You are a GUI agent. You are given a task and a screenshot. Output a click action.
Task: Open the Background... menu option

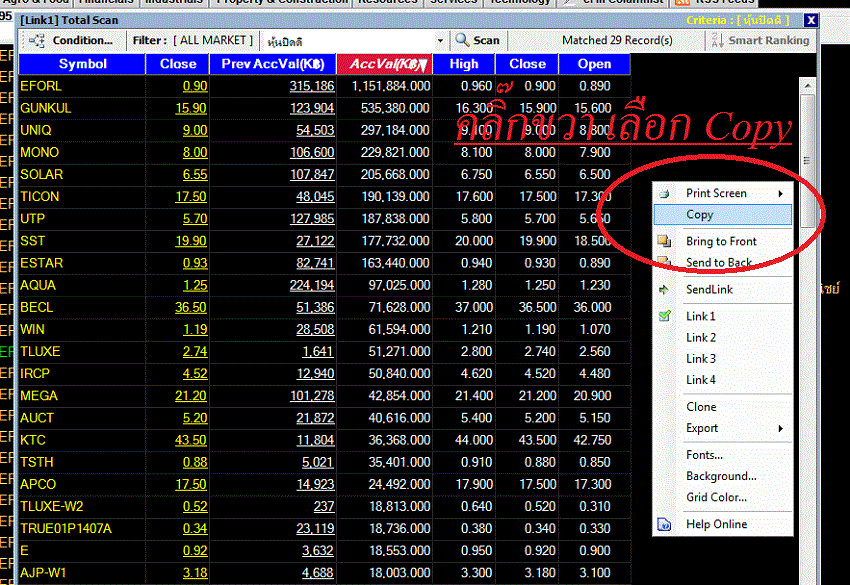(721, 476)
